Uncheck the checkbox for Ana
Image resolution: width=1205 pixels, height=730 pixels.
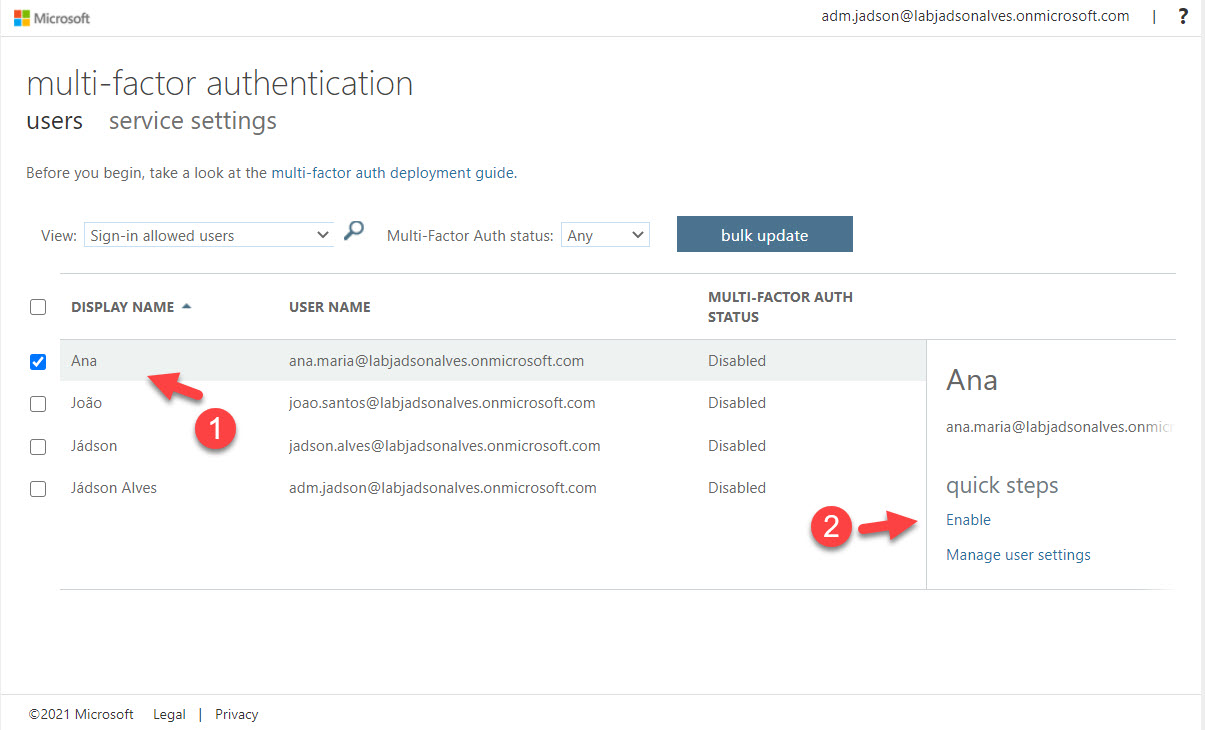[x=38, y=362]
